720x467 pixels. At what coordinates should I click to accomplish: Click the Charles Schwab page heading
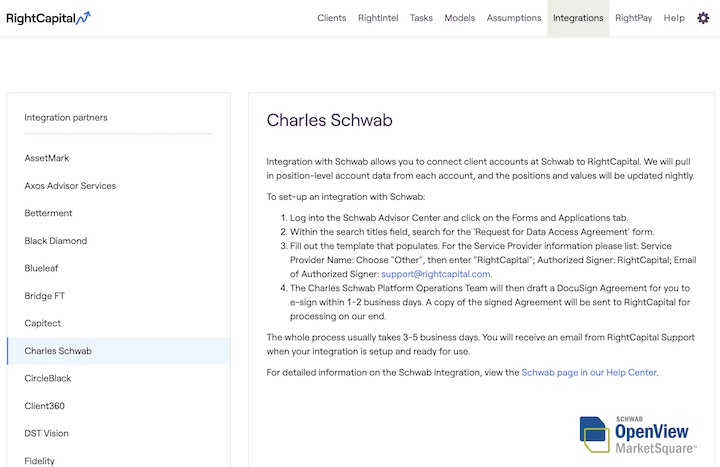point(329,120)
